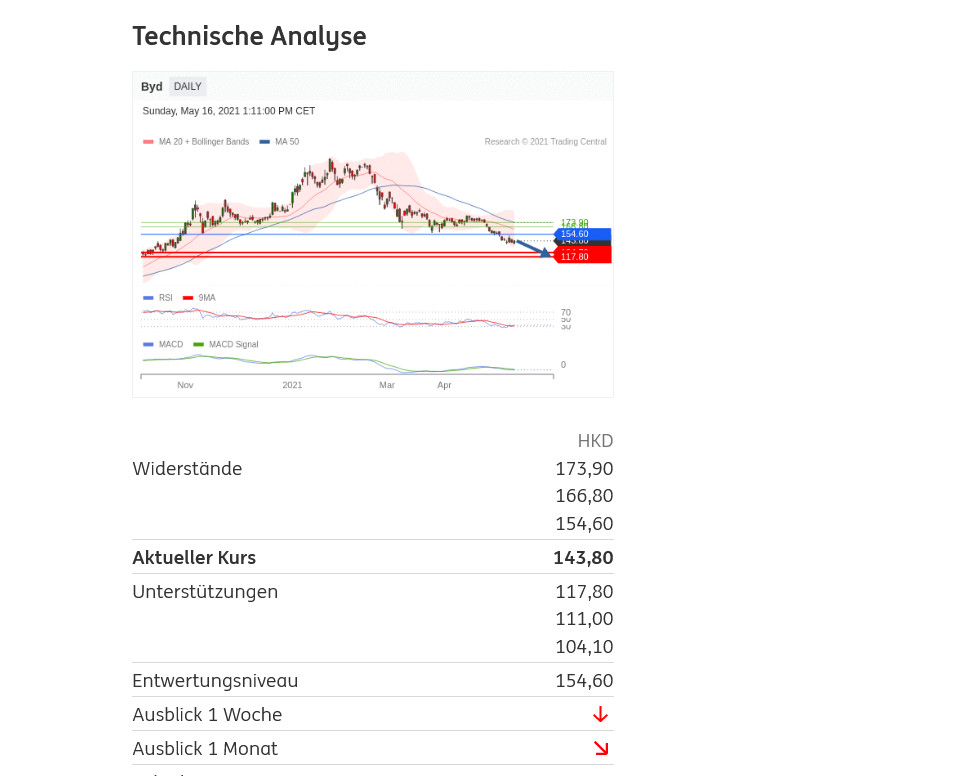Screen dimensions: 969x776
Task: Click the MA 20 + Bollinger Bands legend marker
Action: tap(148, 142)
